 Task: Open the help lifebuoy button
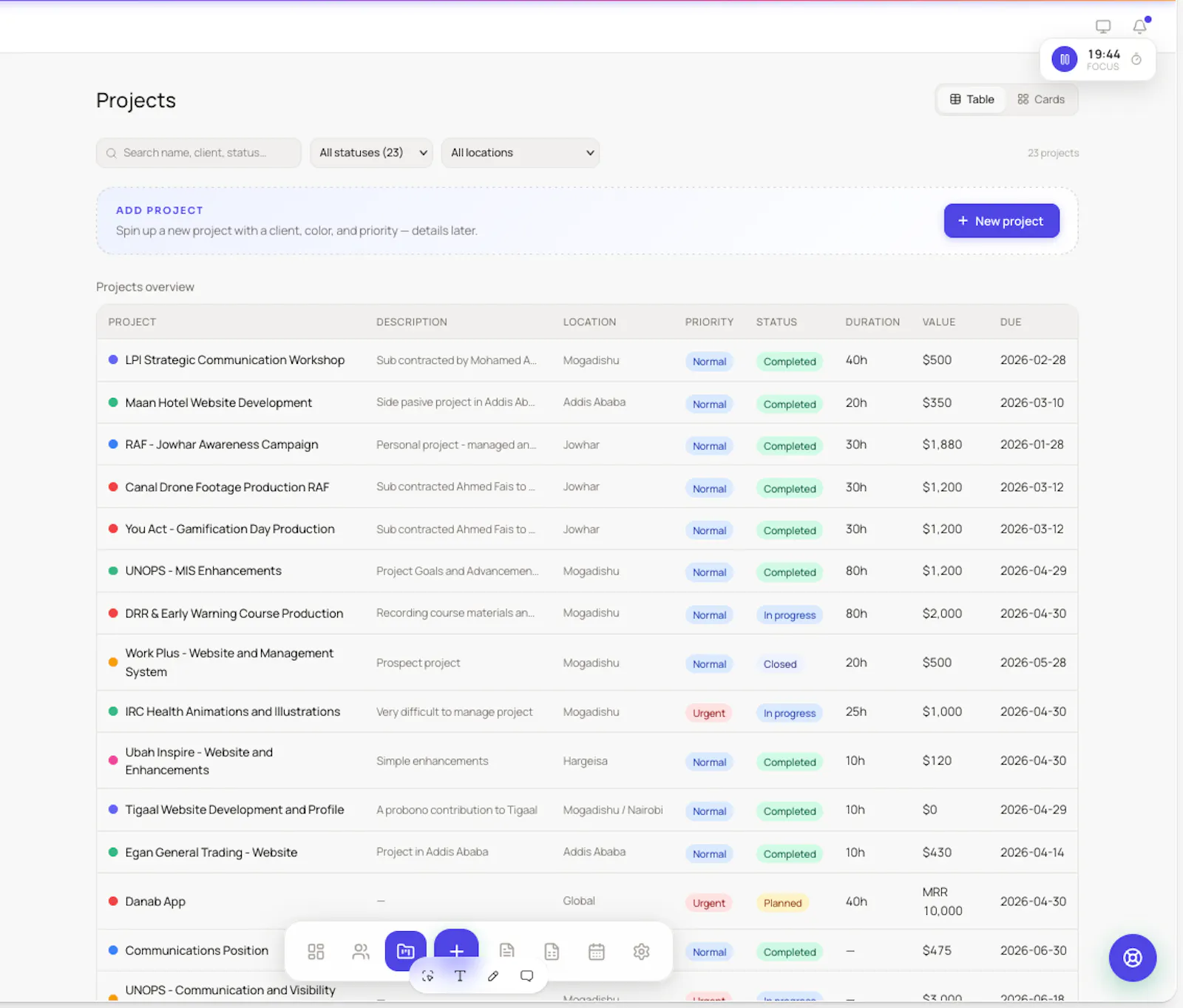1132,958
